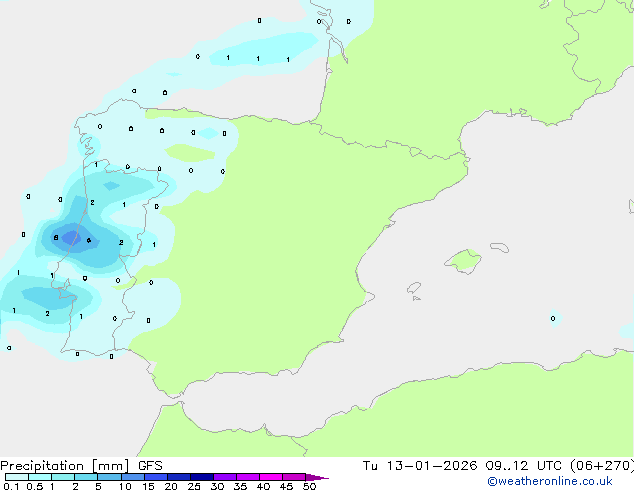The width and height of the screenshot is (634, 490).
Task: Click the 'Tu 13-01-2026' date text
Action: (420, 466)
